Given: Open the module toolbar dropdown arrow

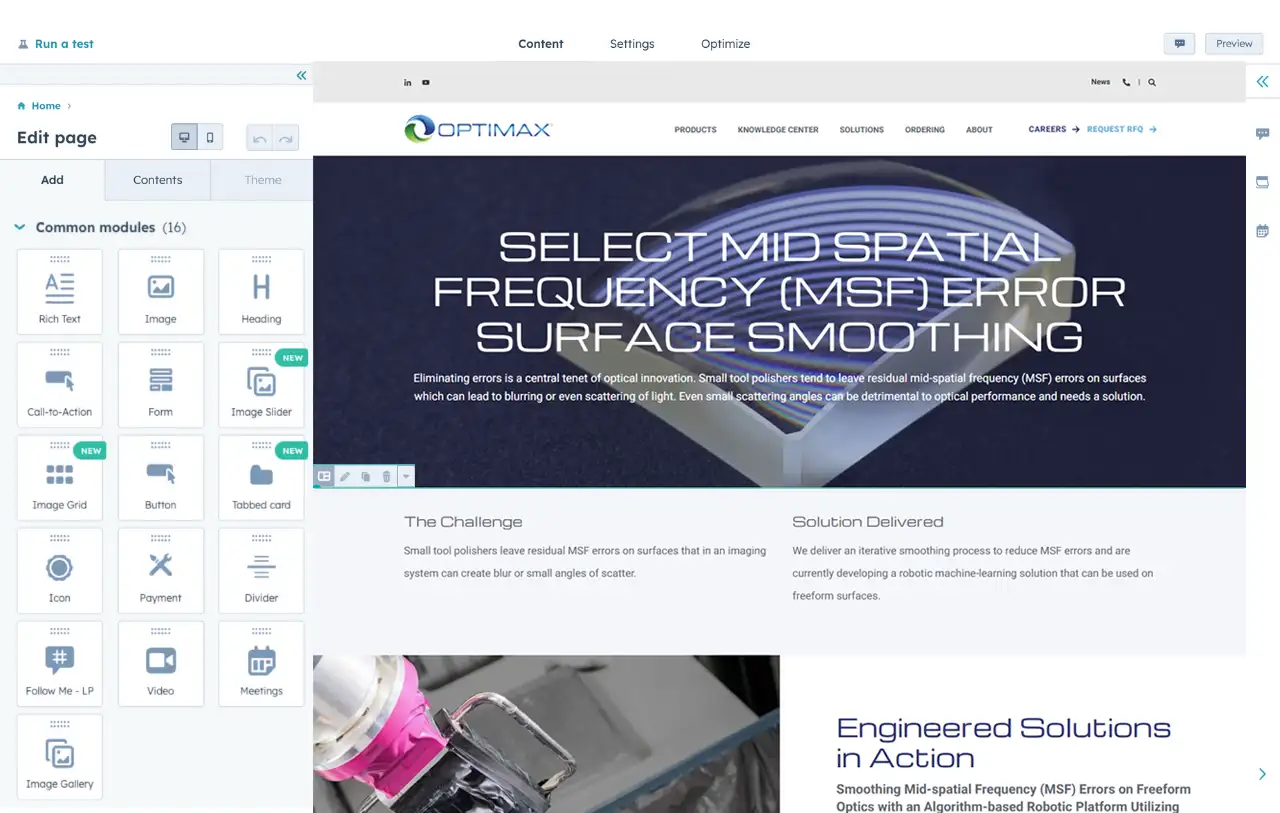Looking at the screenshot, I should (406, 477).
